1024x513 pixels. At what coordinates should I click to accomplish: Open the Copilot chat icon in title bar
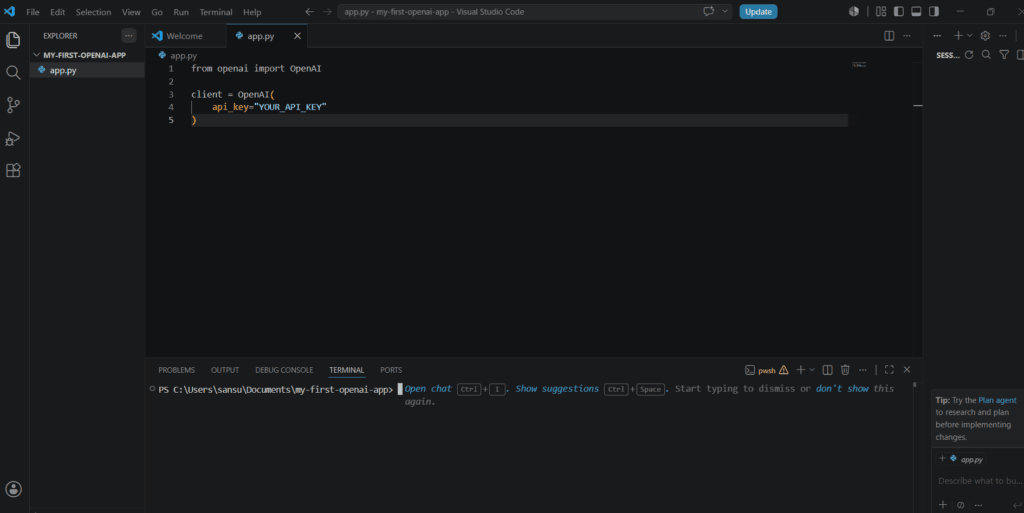(709, 11)
